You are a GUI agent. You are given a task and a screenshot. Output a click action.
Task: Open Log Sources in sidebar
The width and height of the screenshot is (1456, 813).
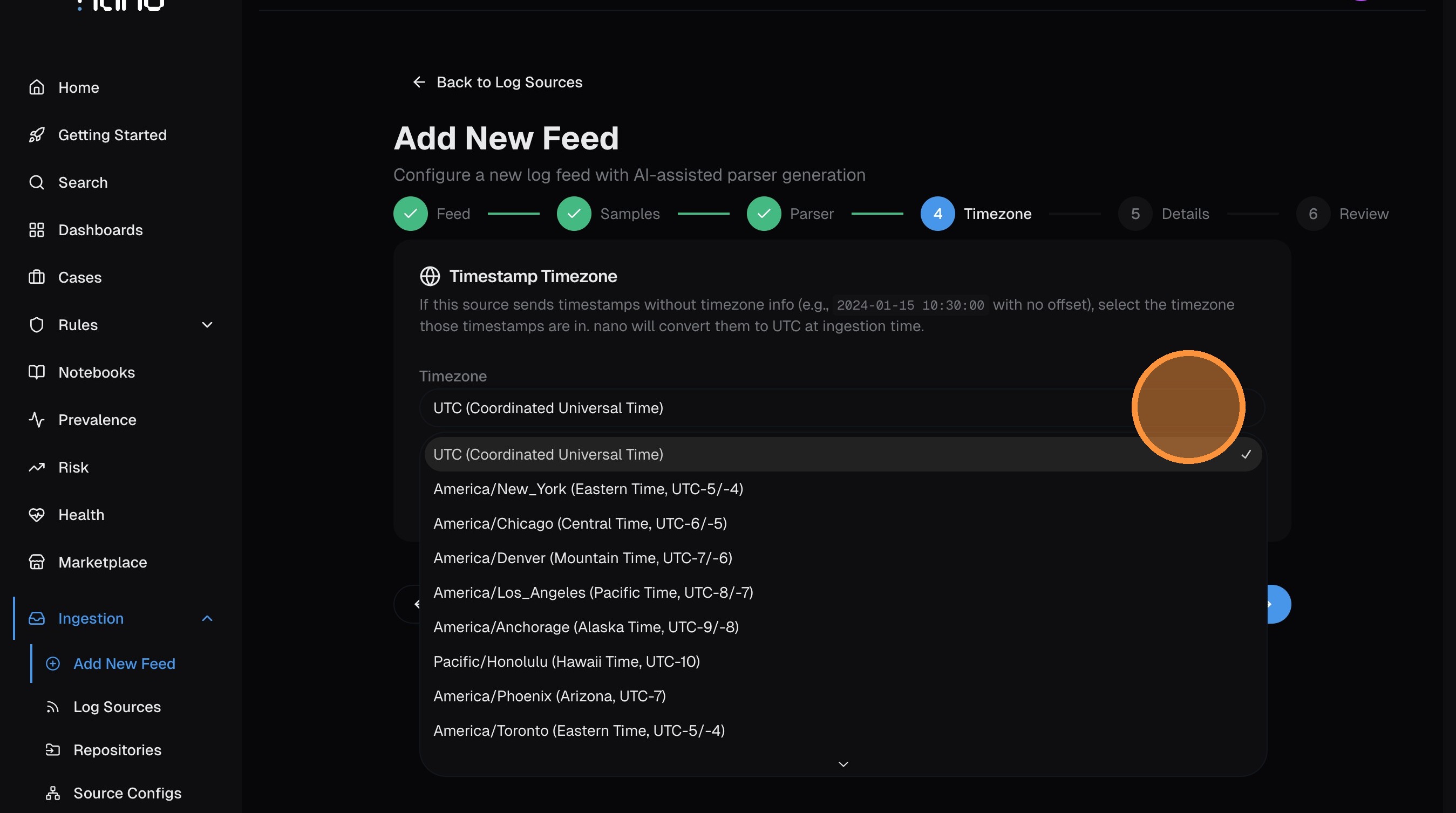tap(117, 707)
